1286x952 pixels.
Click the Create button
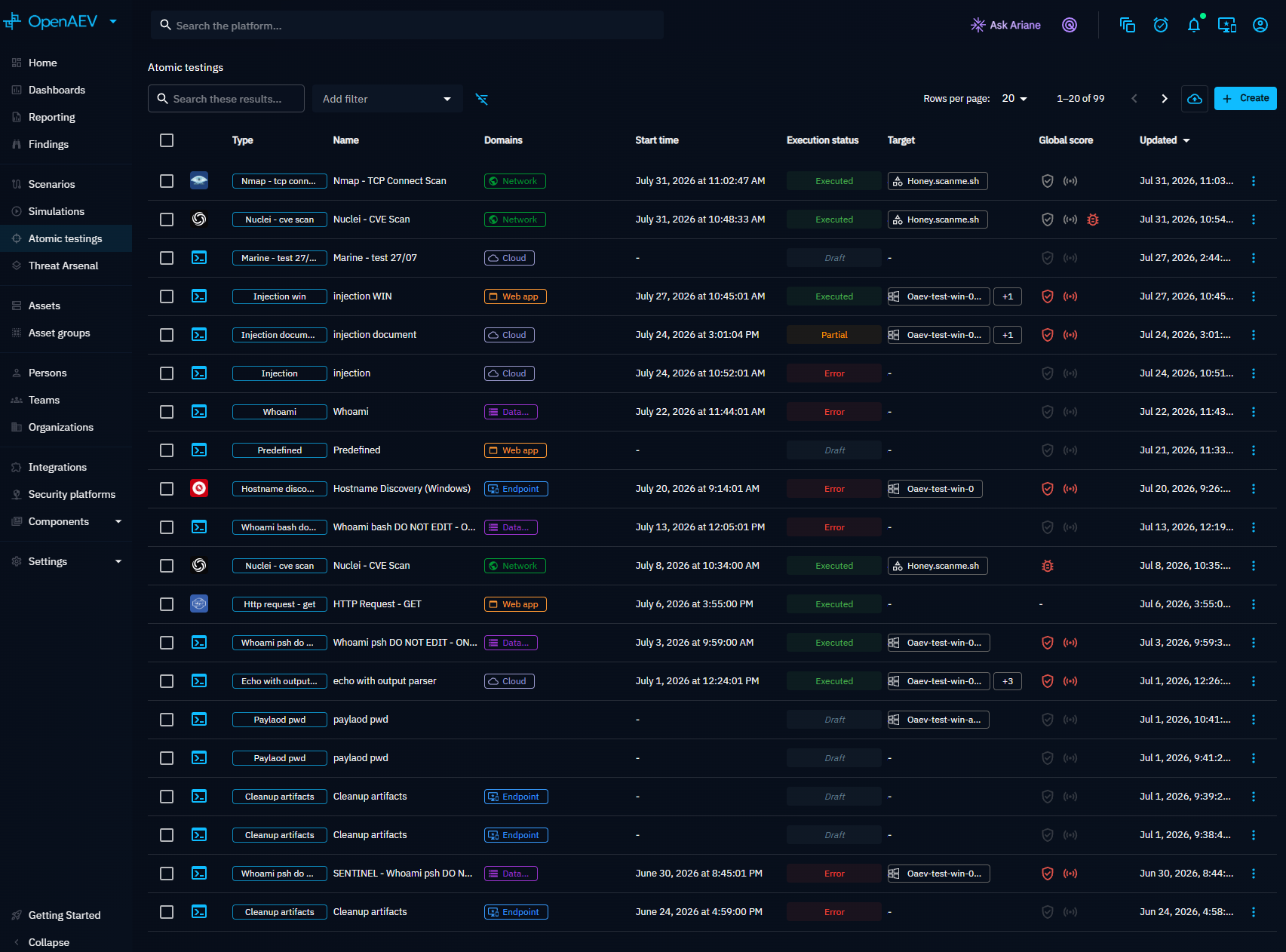point(1245,99)
